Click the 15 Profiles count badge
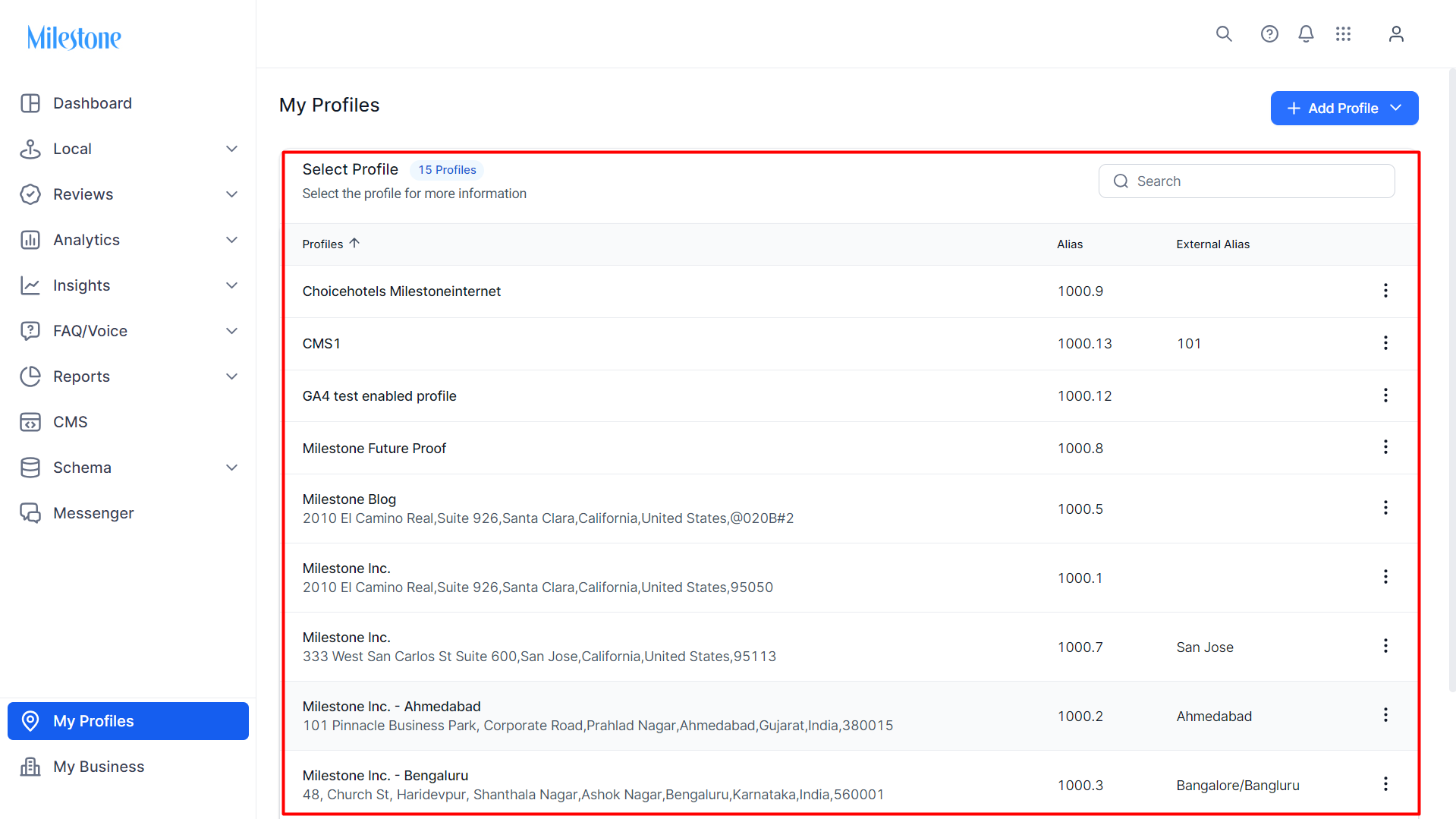 (448, 170)
